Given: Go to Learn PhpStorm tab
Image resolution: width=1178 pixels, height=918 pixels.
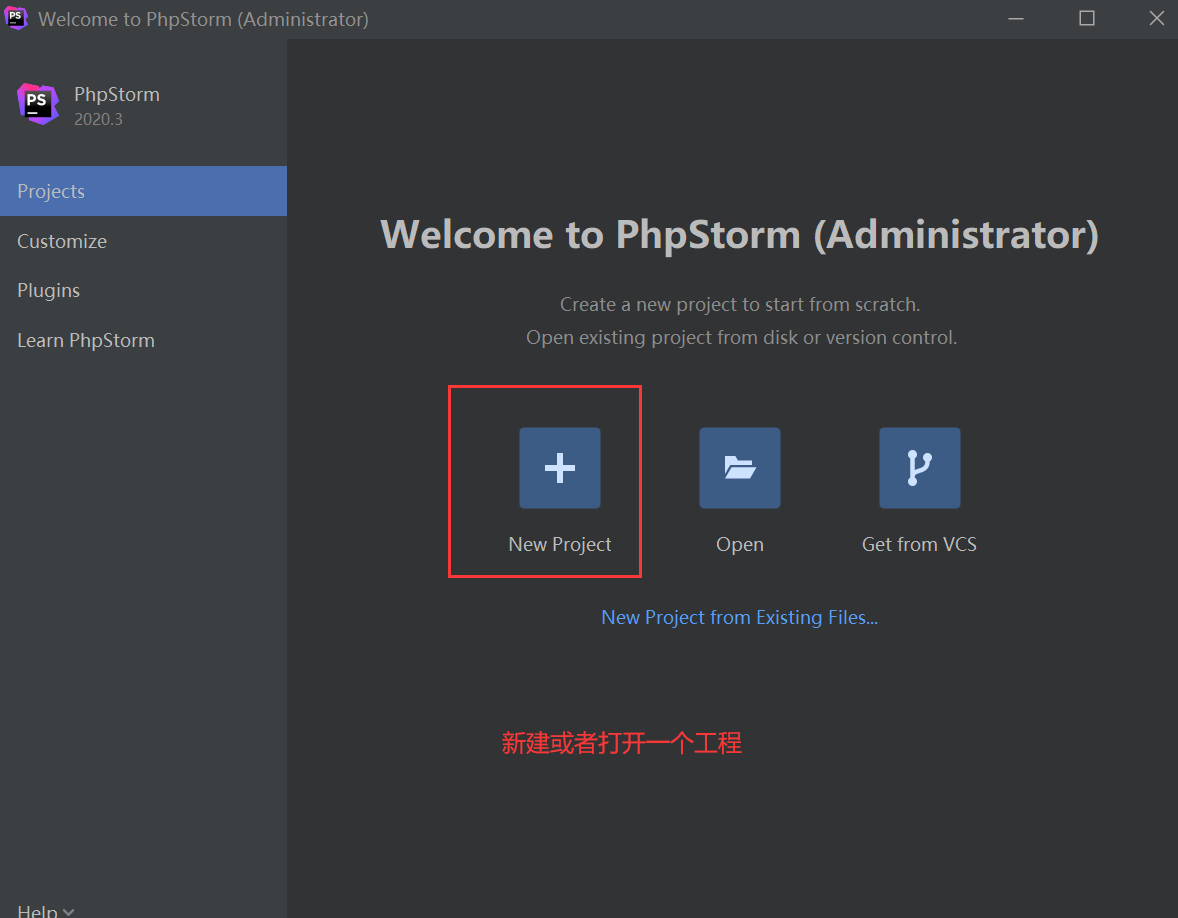Looking at the screenshot, I should coord(143,340).
